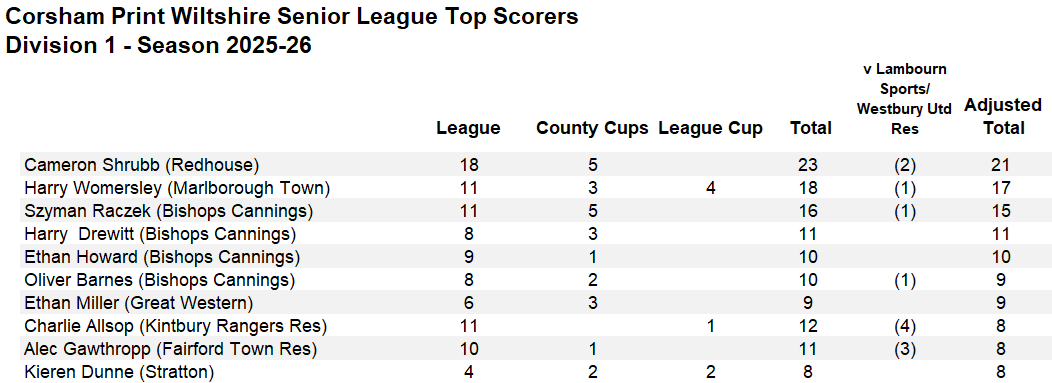This screenshot has height=383, width=1052.
Task: Select Charlie Allsop (Kintbury Rangers Res) name
Action: [x=175, y=326]
